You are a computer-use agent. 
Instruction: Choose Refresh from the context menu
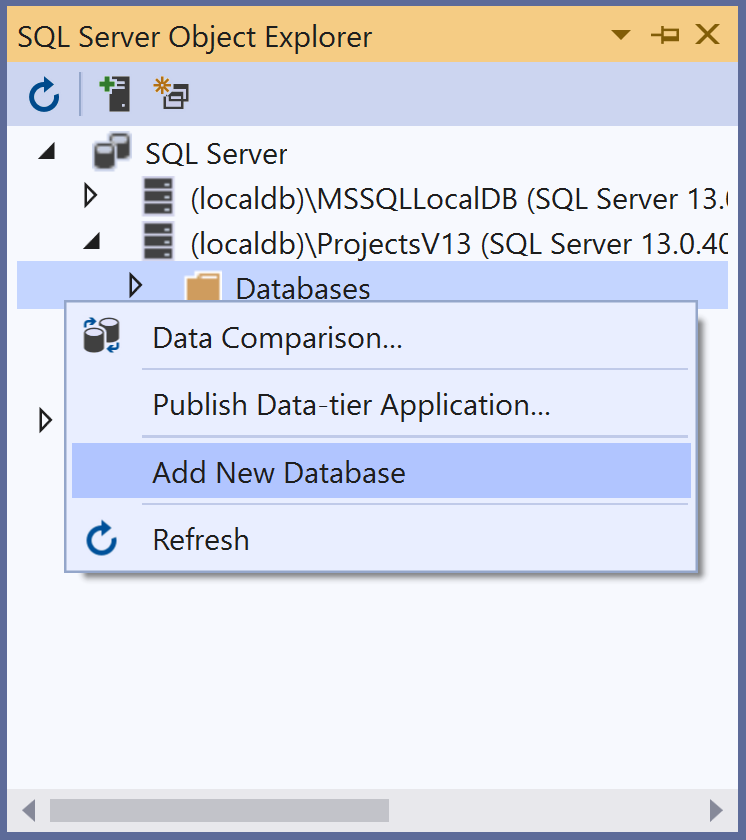(381, 538)
